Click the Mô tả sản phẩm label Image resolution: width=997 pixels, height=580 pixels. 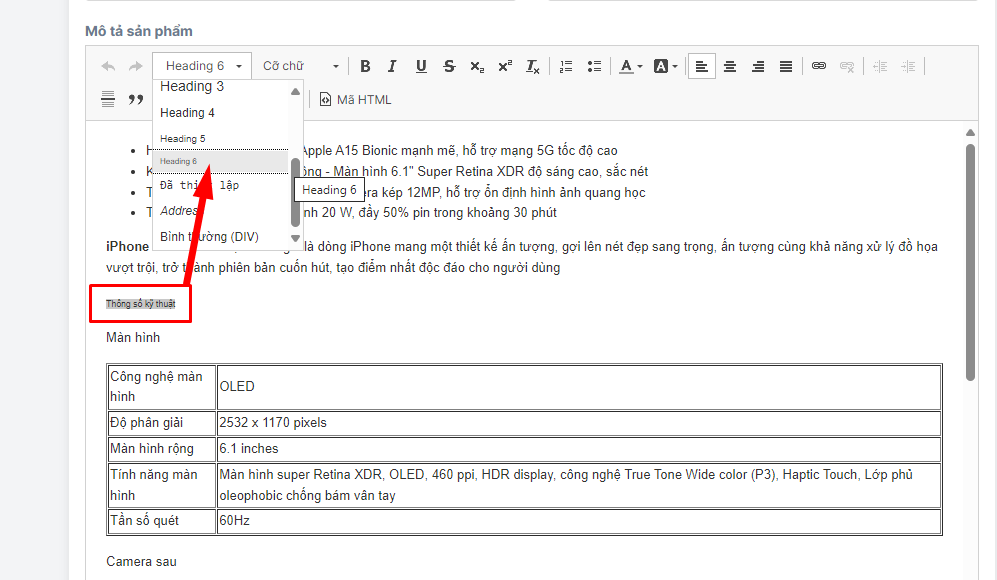[139, 31]
